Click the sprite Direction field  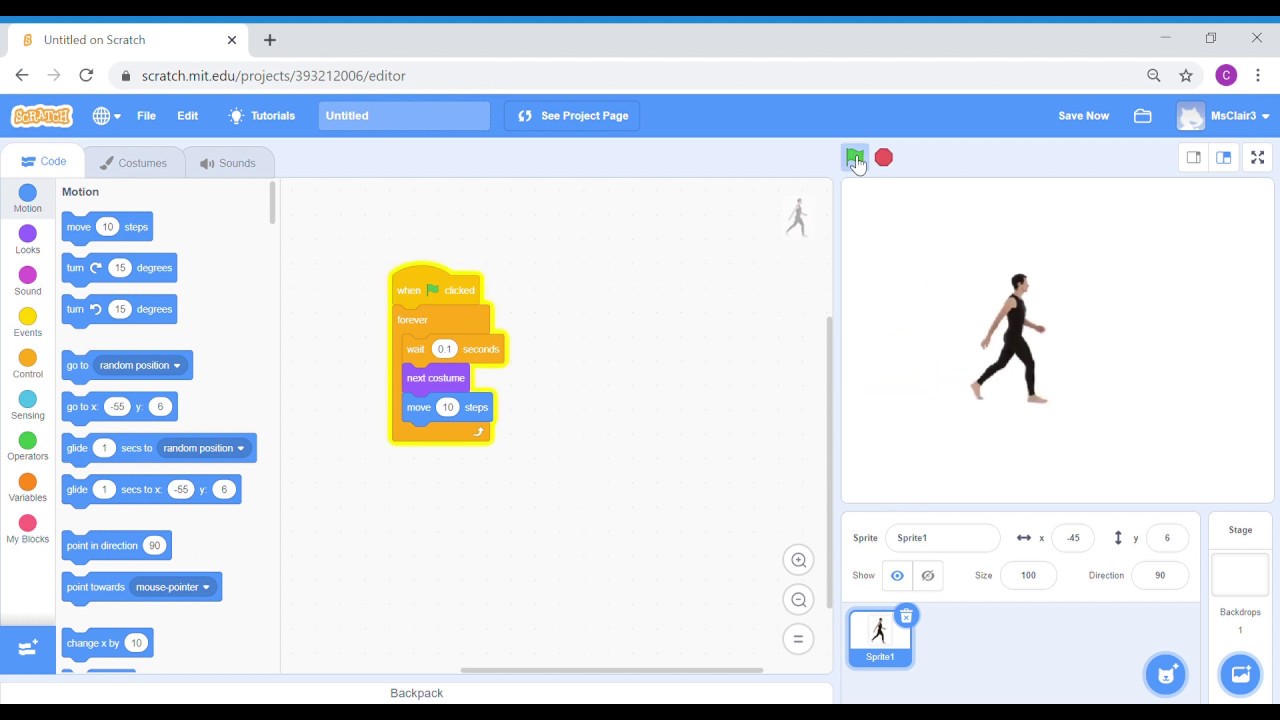click(1160, 576)
